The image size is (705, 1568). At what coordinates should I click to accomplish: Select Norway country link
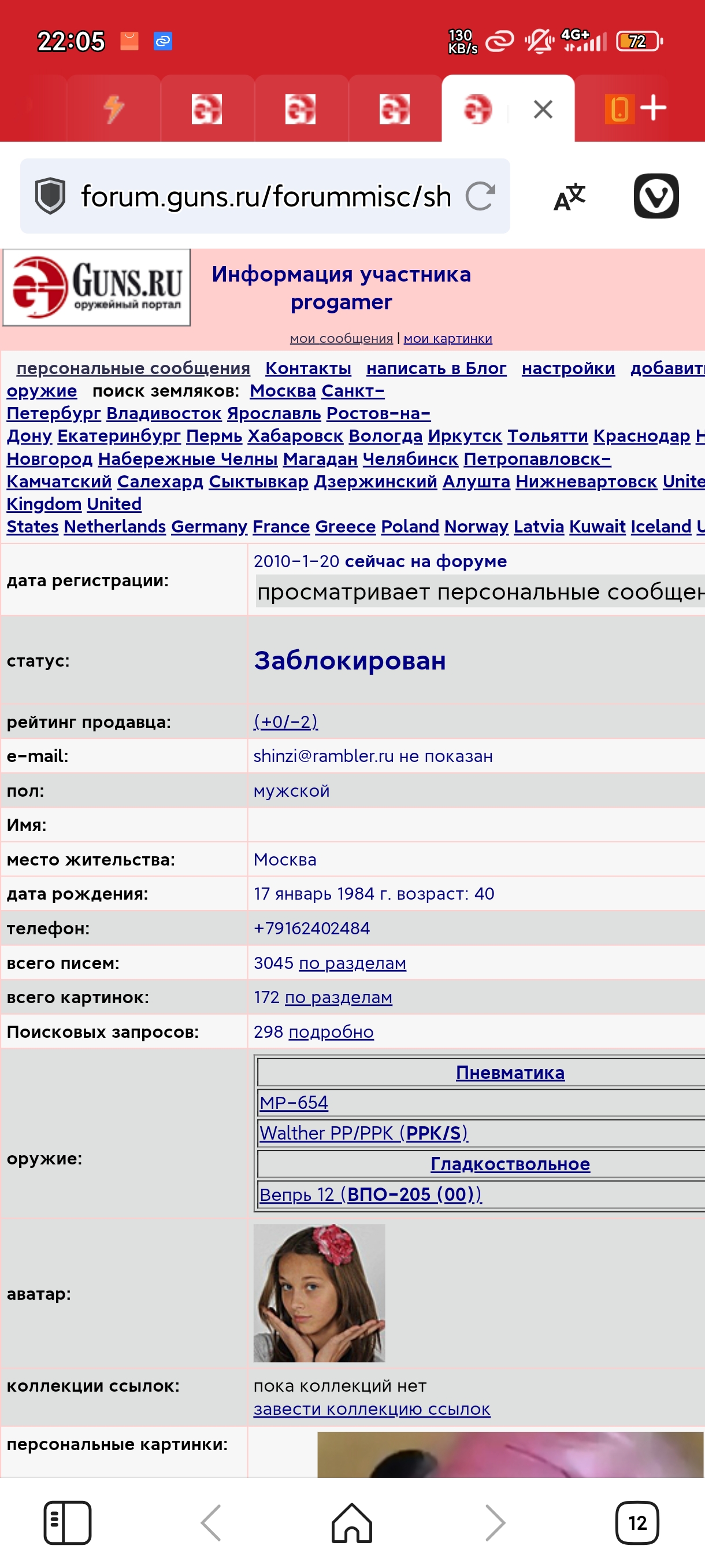(476, 527)
